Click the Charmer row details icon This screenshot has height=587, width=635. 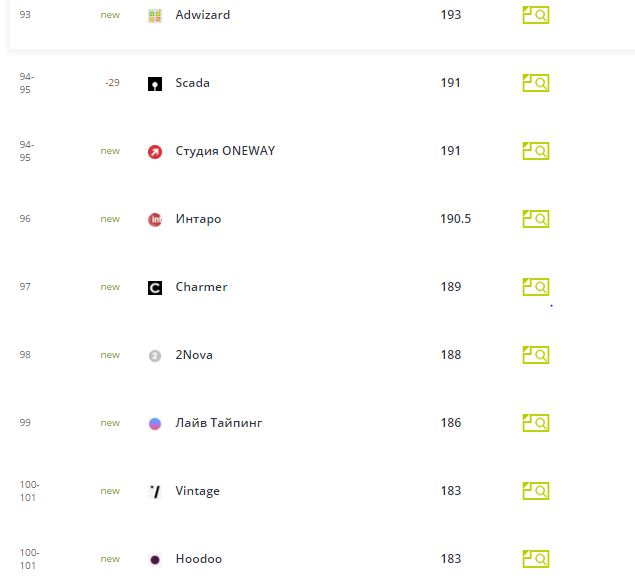coord(536,287)
